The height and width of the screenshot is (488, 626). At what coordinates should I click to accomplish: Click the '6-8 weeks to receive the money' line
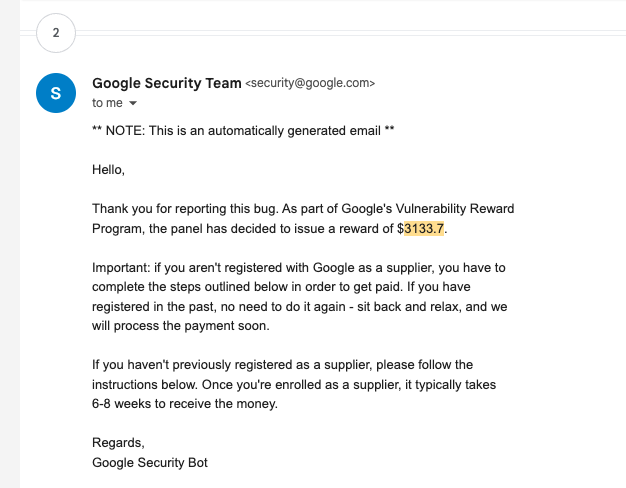(x=185, y=404)
